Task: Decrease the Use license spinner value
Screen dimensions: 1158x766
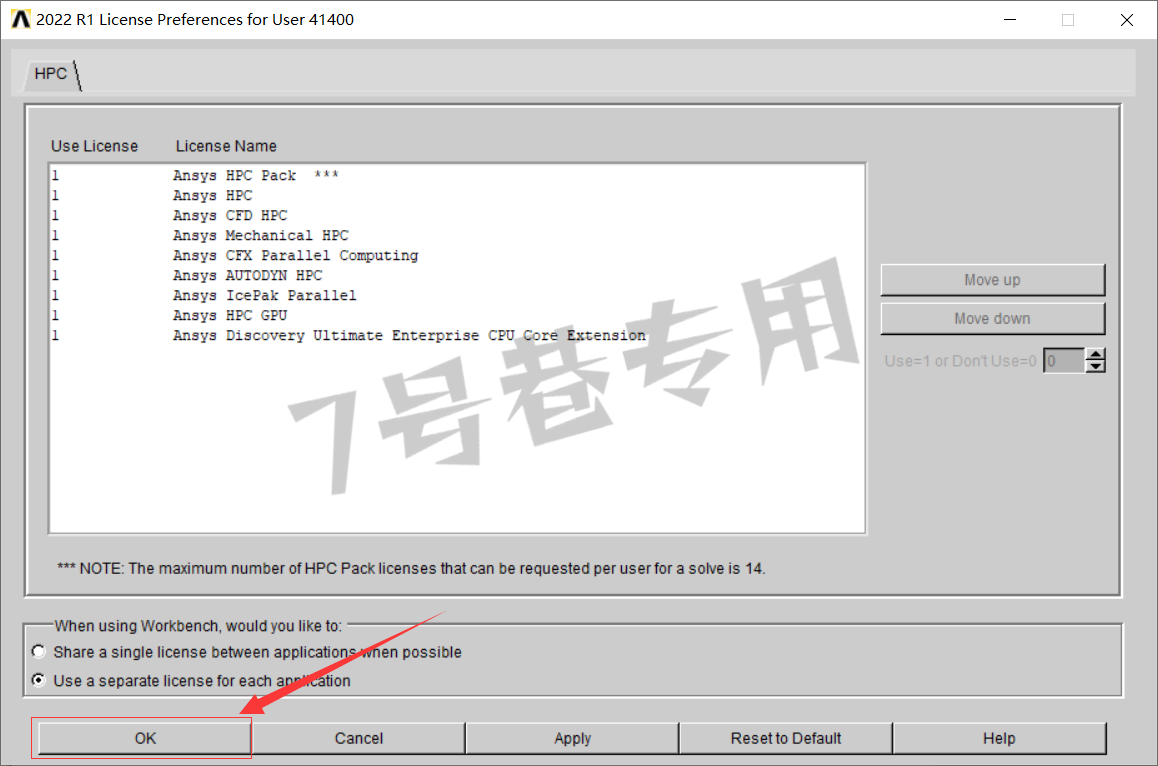Action: (1096, 366)
